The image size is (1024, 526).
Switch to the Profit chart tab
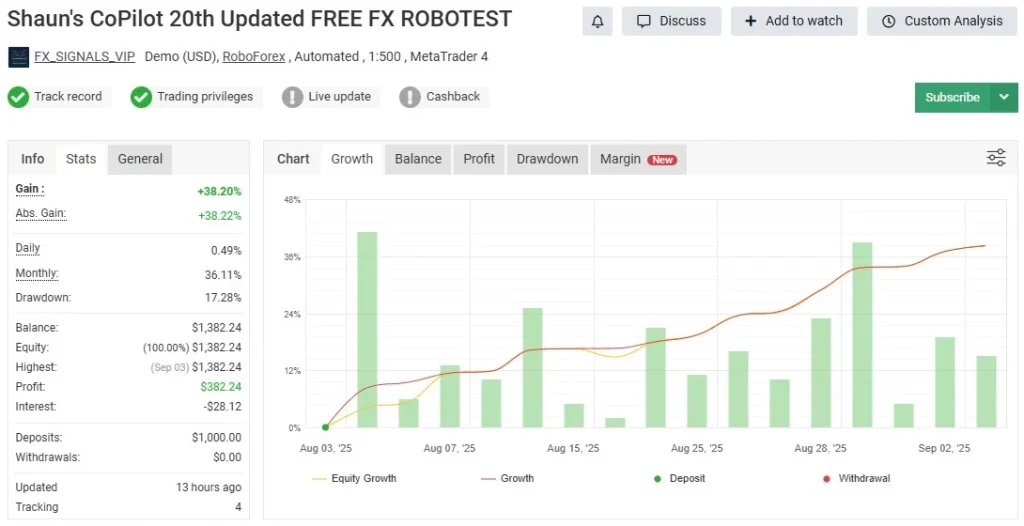(x=479, y=159)
